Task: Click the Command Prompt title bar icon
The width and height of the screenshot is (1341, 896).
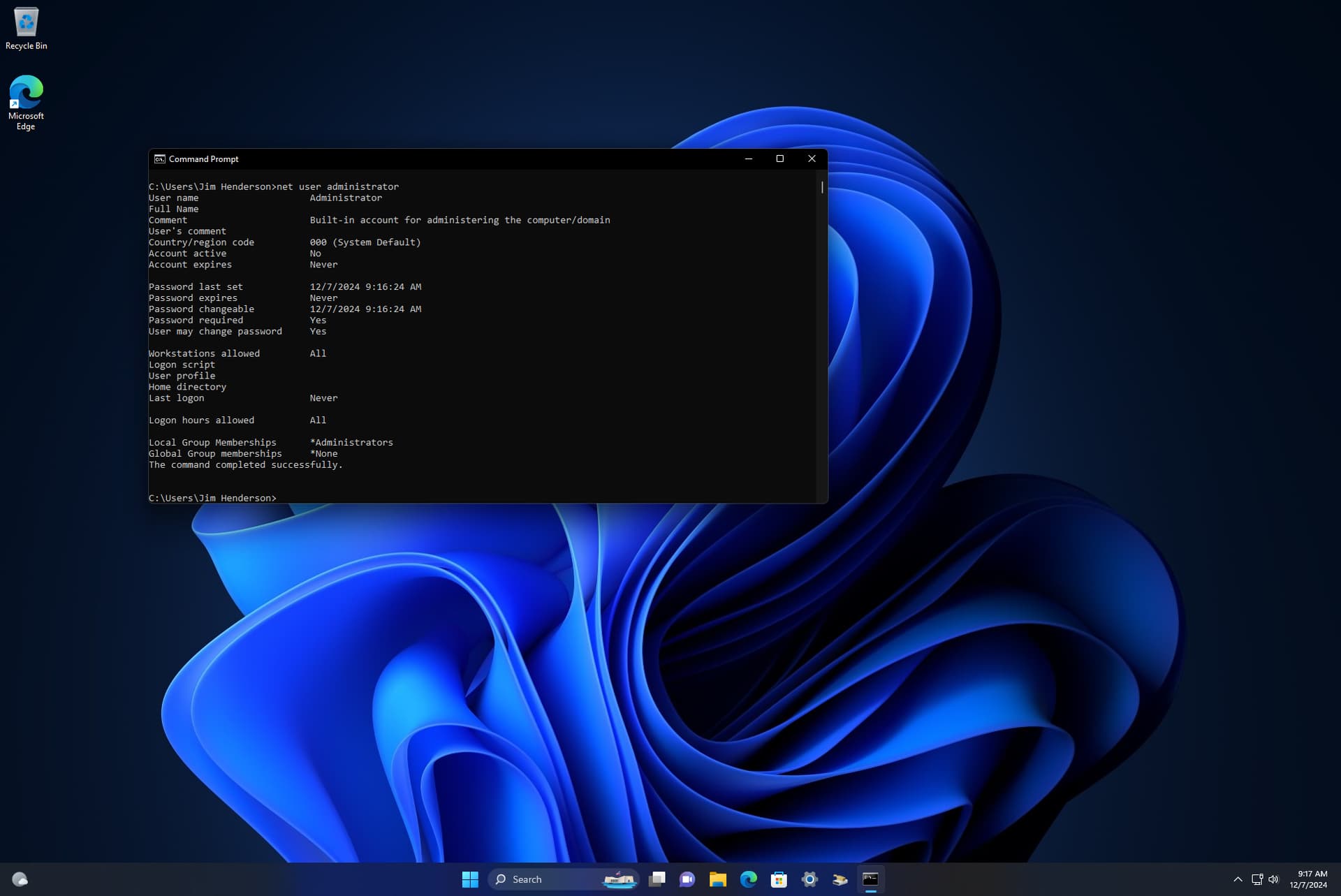Action: tap(159, 159)
